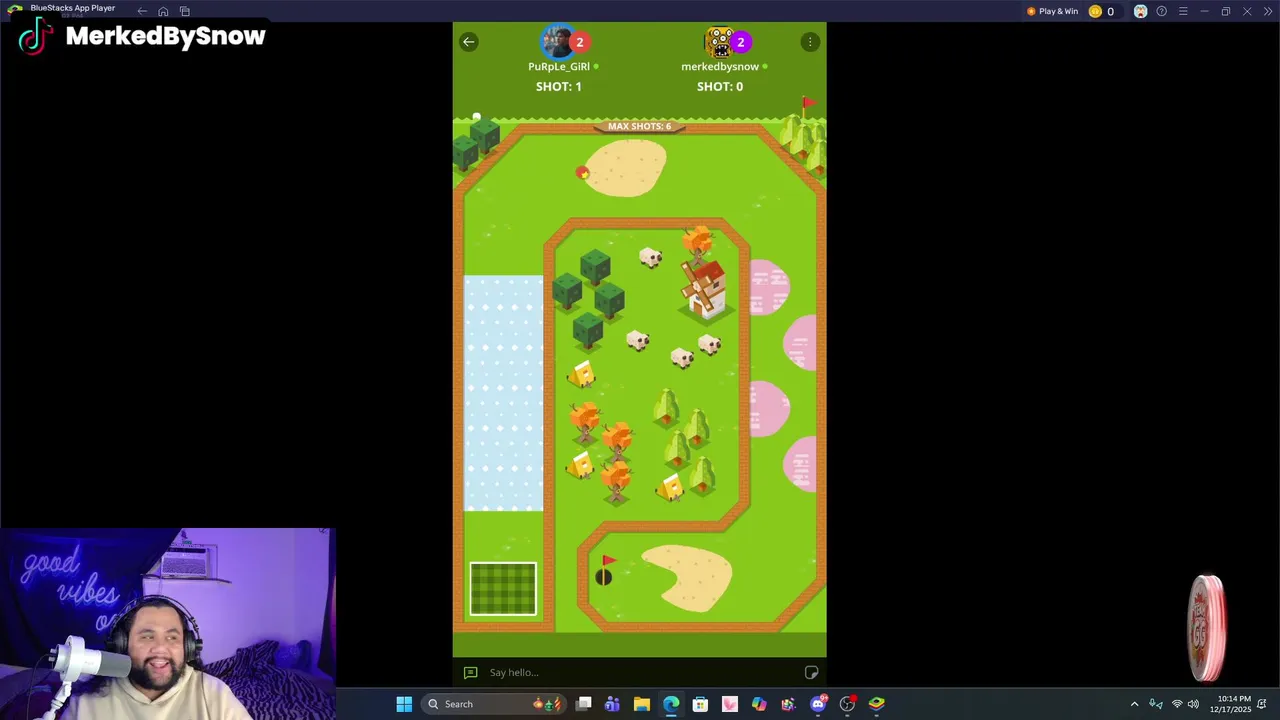
Task: Open Microsoft Edge from taskbar
Action: coord(671,704)
